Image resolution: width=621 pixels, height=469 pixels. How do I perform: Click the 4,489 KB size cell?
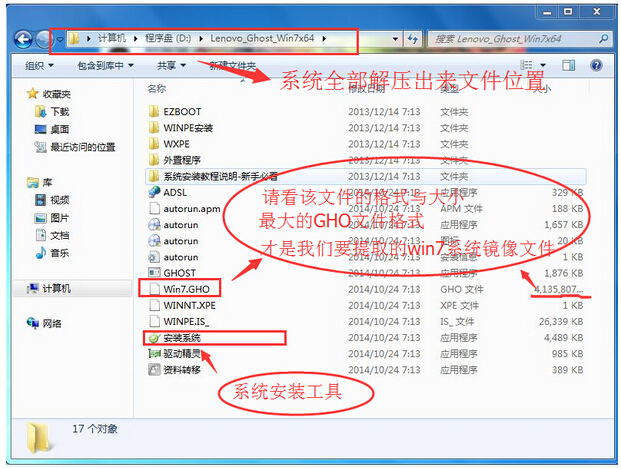(564, 337)
